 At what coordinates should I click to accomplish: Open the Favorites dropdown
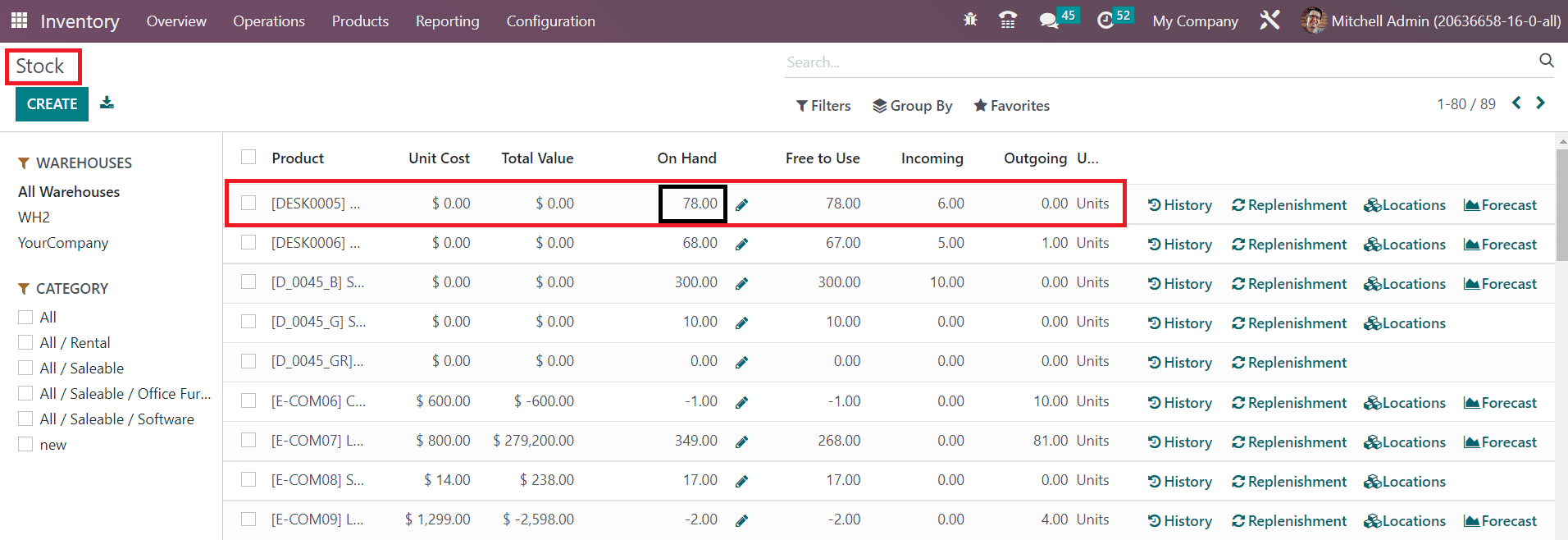point(1011,106)
